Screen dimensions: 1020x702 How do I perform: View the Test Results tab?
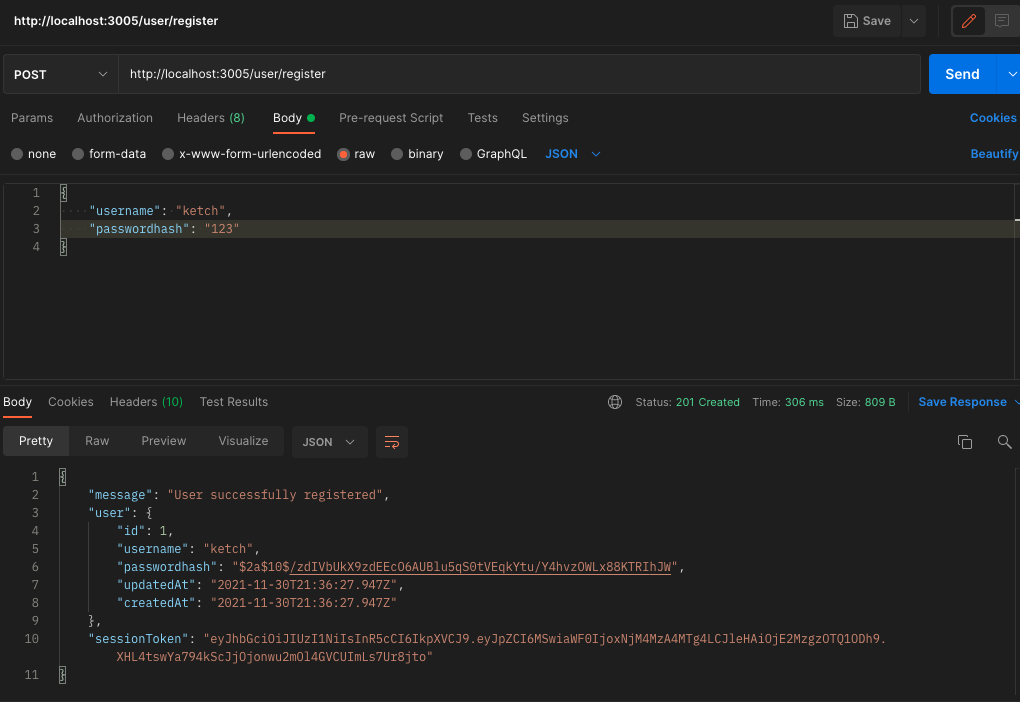tap(234, 402)
